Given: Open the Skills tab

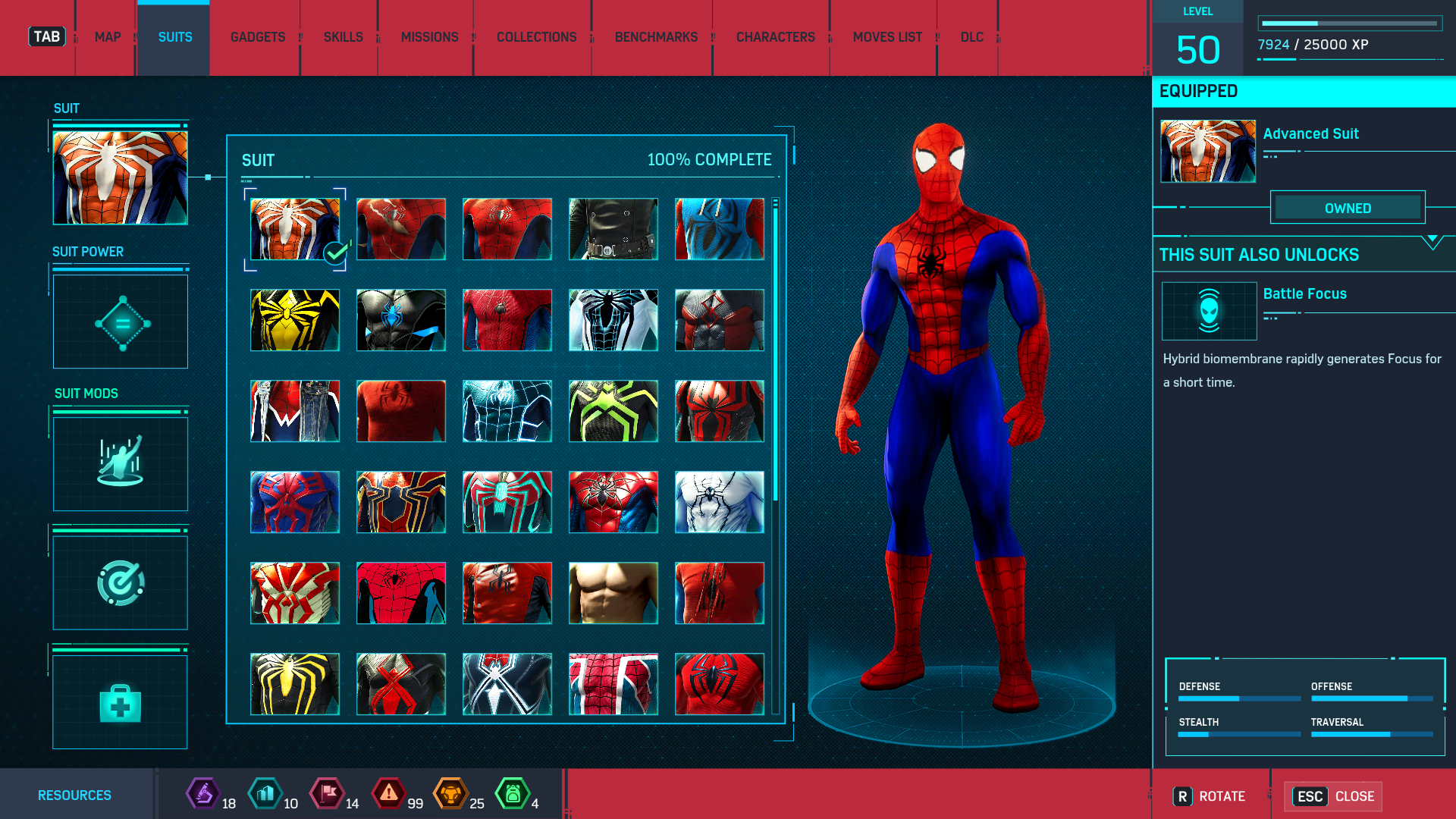Looking at the screenshot, I should point(343,37).
